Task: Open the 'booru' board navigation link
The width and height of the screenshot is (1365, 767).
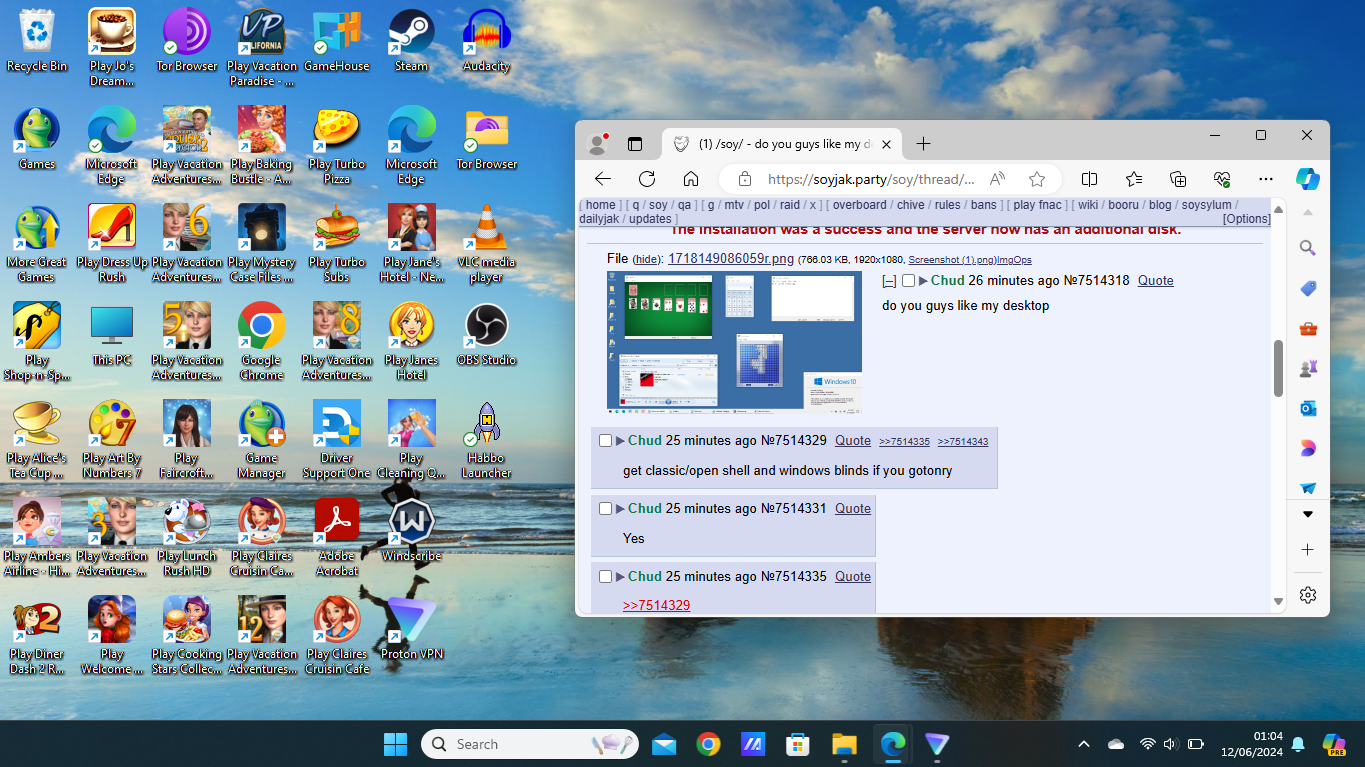Action: [x=1124, y=205]
